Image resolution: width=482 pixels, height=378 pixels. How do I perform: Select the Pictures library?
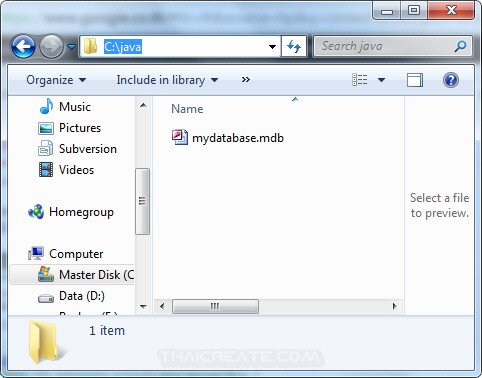[x=80, y=128]
